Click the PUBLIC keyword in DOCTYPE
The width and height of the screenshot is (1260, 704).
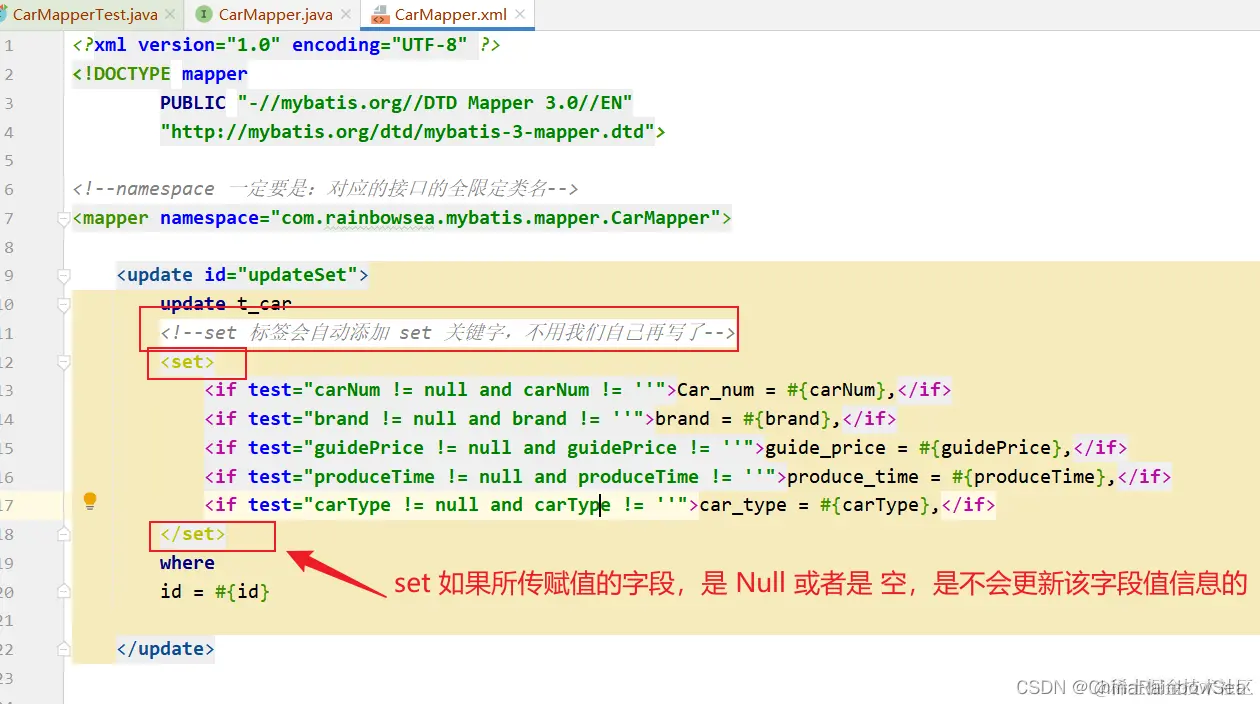point(193,103)
